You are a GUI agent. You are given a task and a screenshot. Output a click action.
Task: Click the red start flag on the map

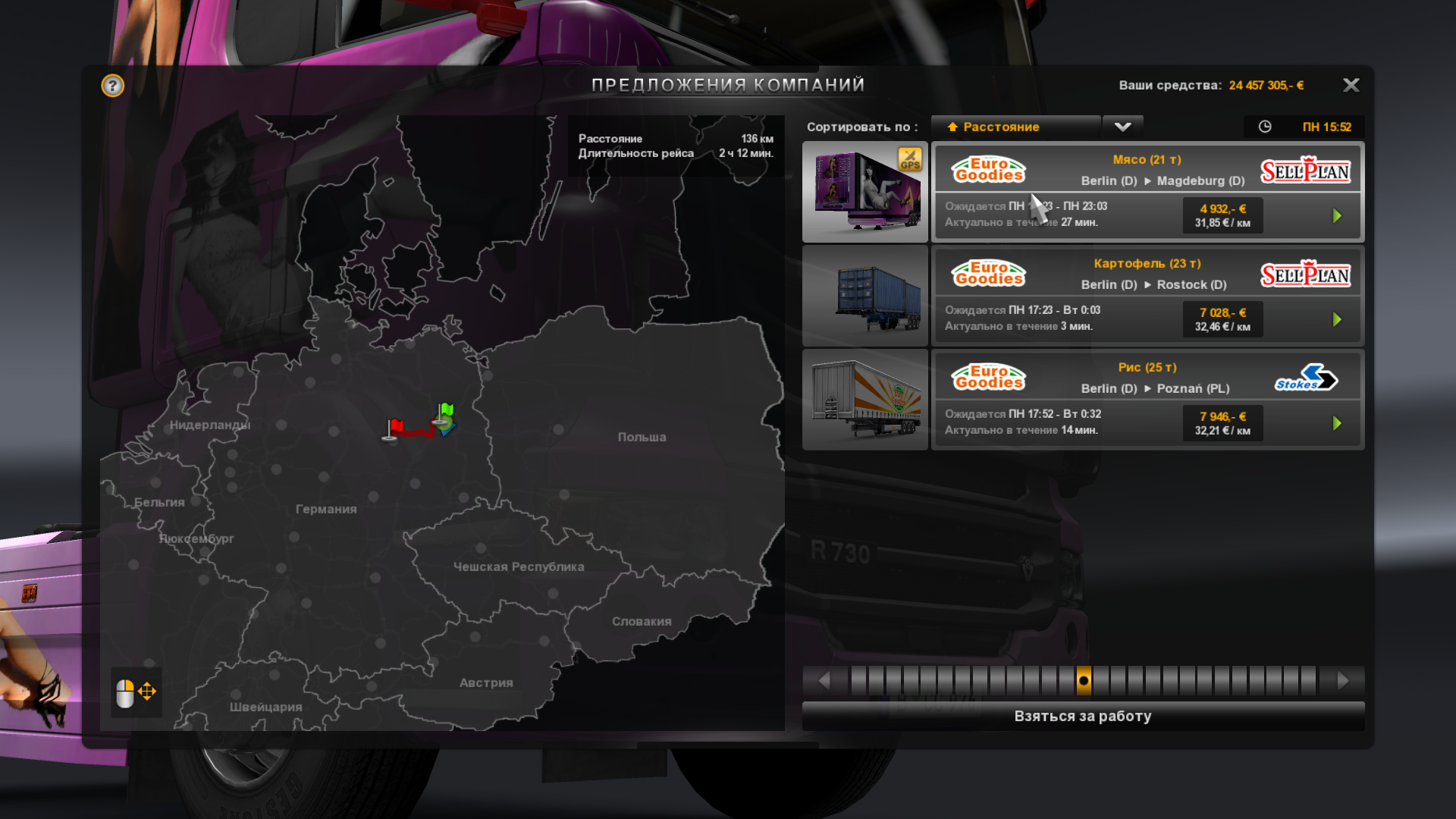pos(394,428)
